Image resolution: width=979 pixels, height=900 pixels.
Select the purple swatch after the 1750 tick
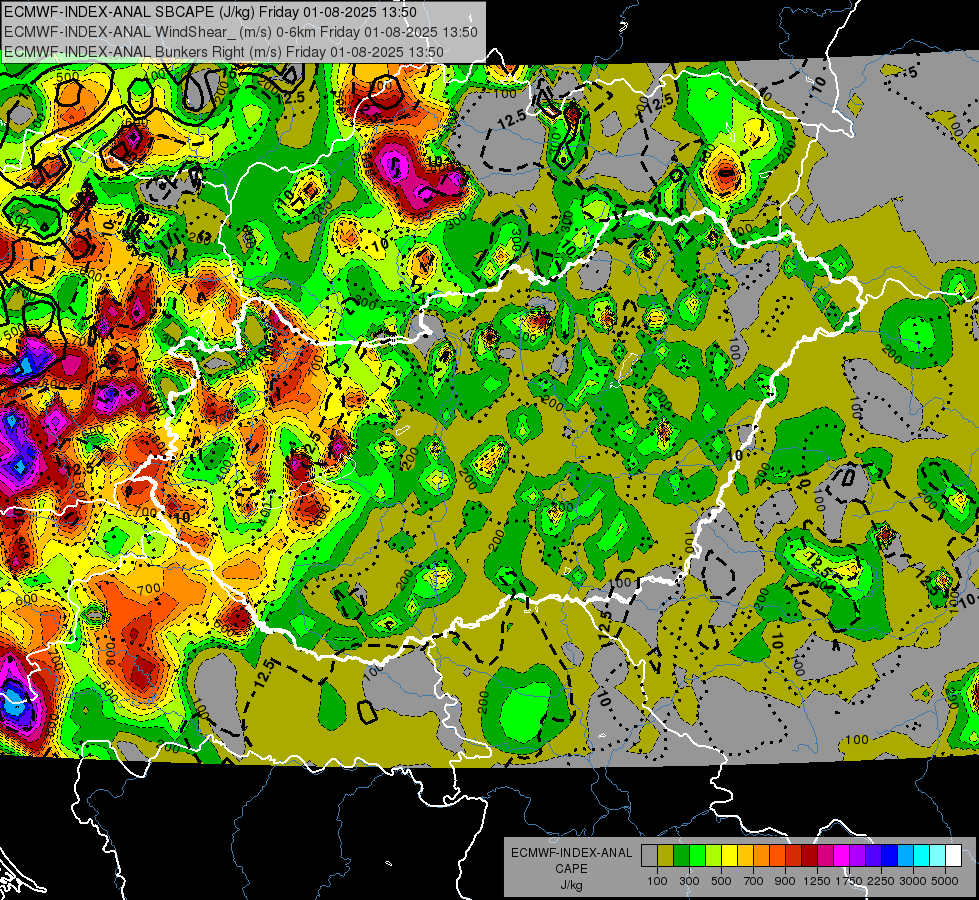pos(857,855)
